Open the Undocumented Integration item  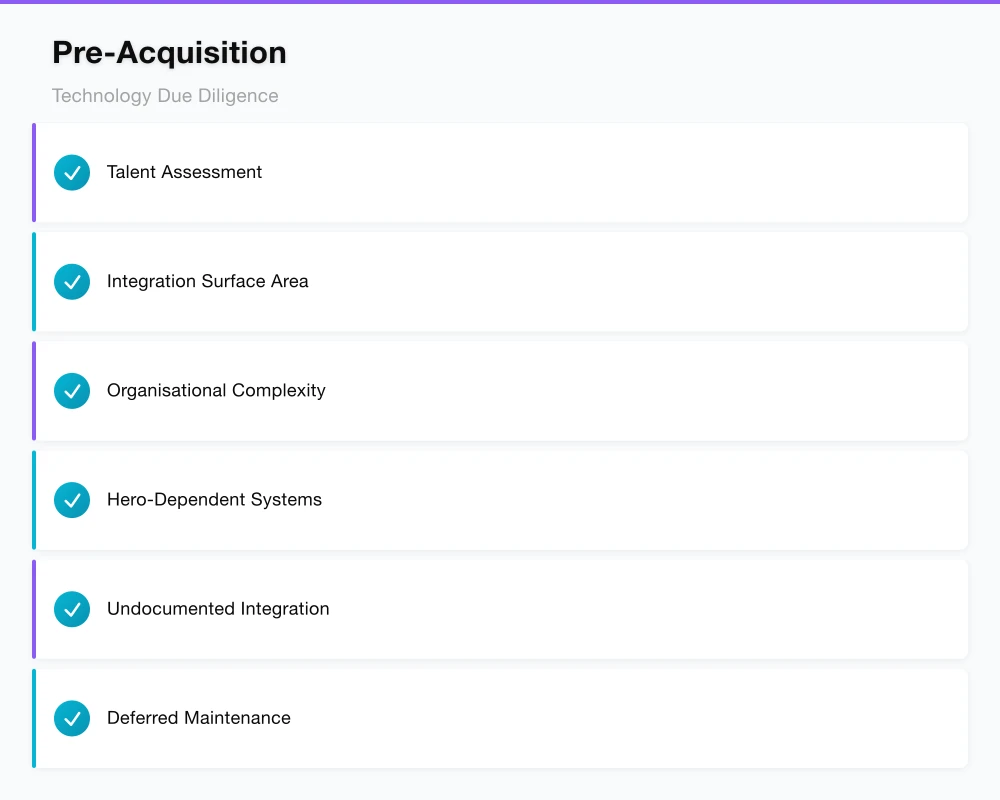[500, 608]
